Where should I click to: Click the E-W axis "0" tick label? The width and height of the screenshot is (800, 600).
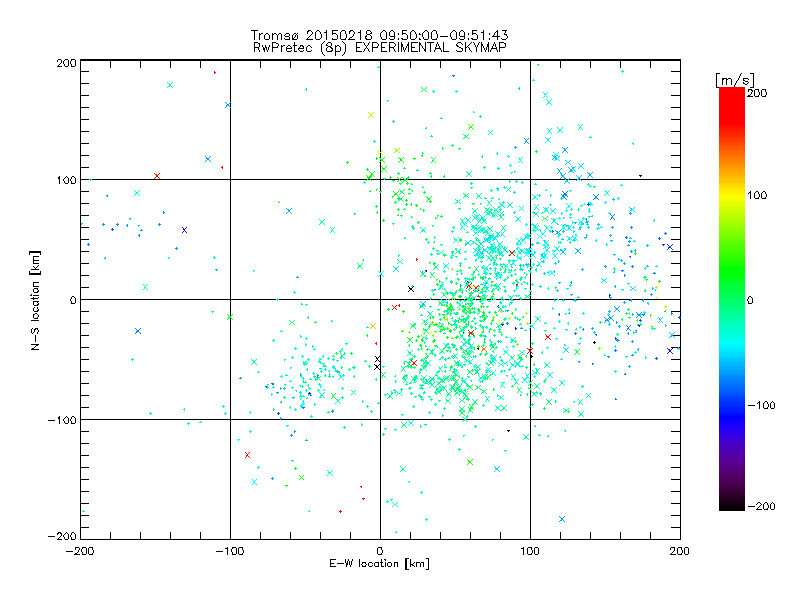380,551
